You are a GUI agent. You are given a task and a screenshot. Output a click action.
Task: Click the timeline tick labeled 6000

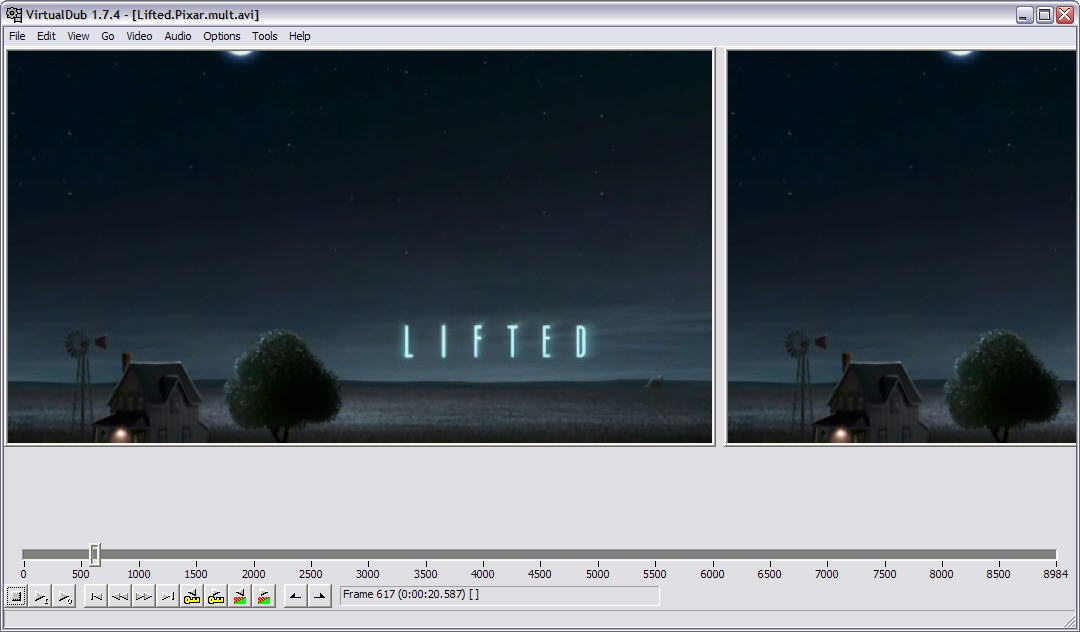click(712, 573)
